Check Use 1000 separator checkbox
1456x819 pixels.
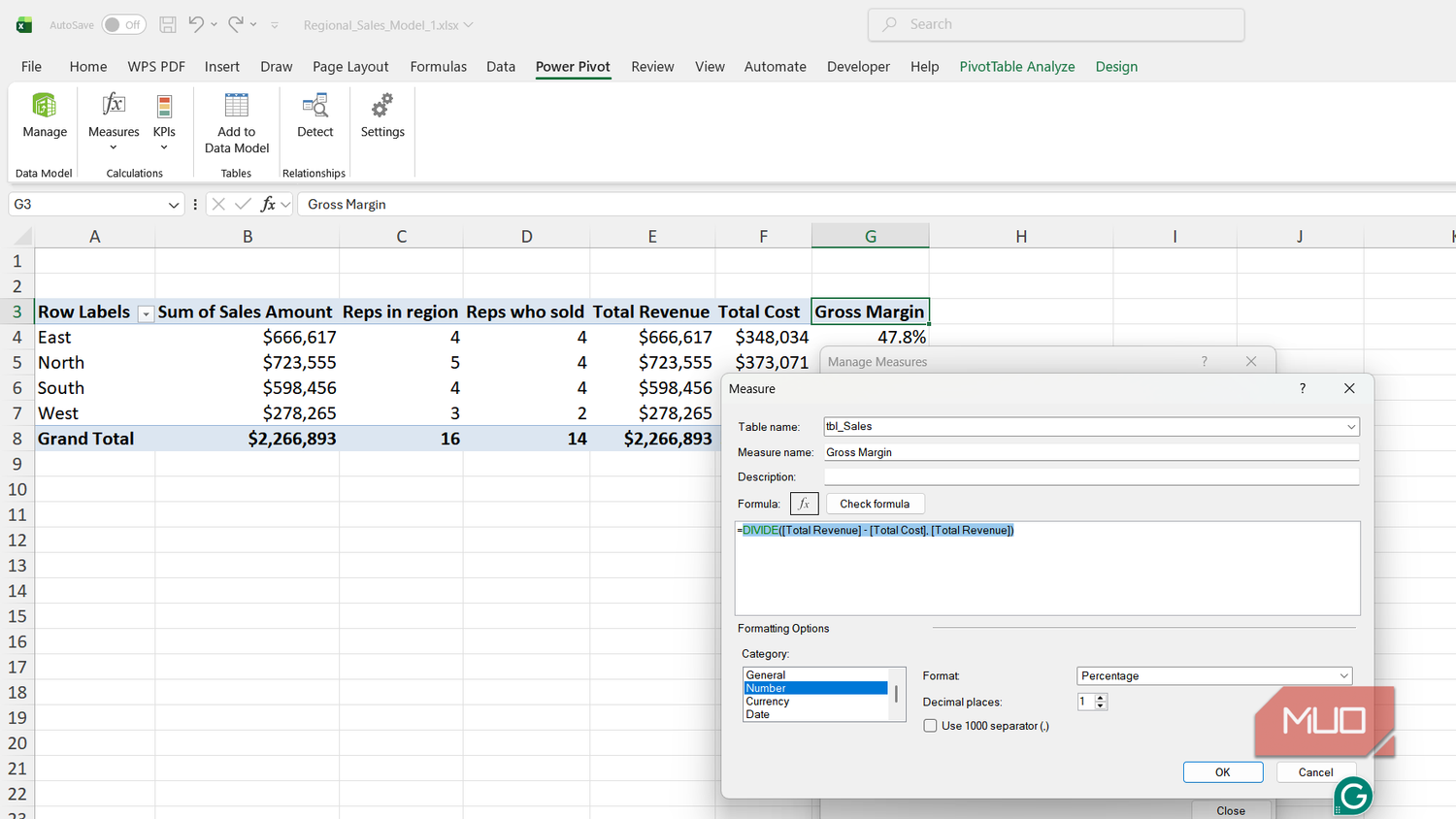coord(930,726)
